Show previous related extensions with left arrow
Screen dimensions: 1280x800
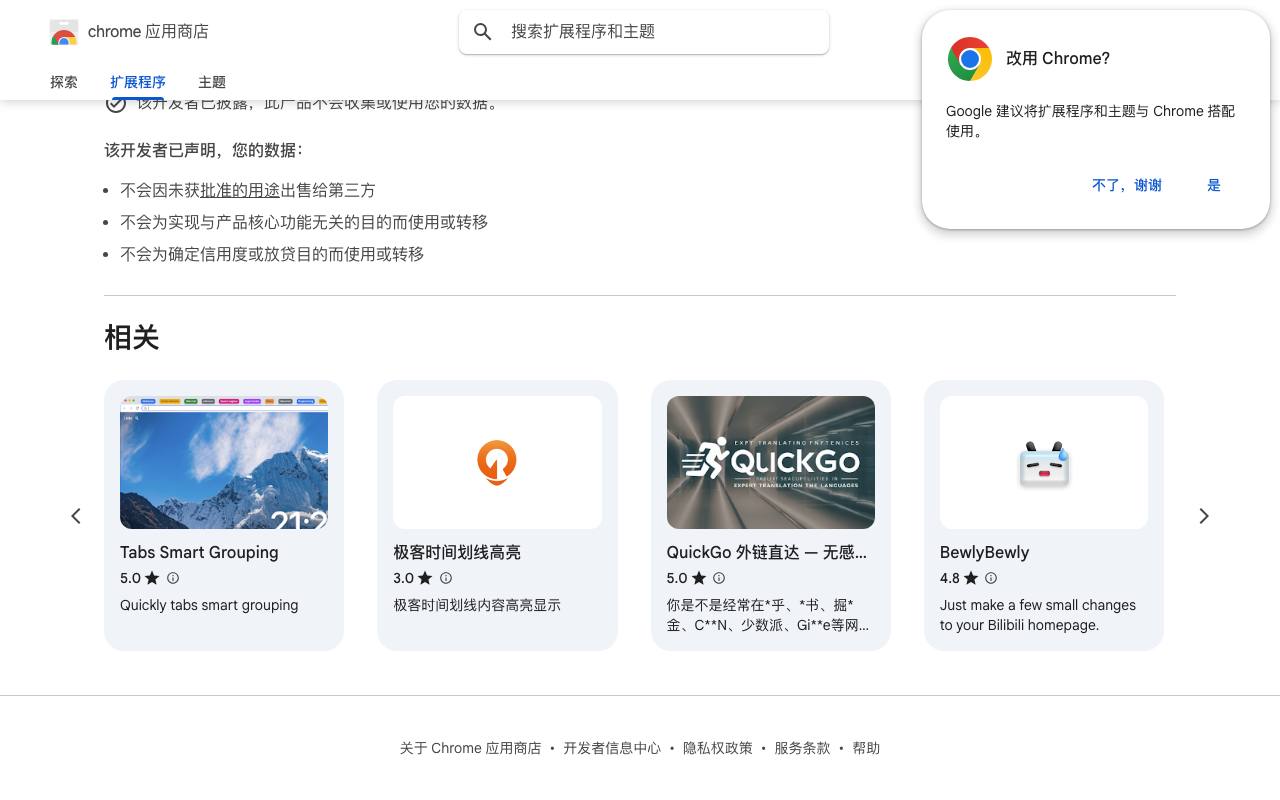(x=76, y=516)
